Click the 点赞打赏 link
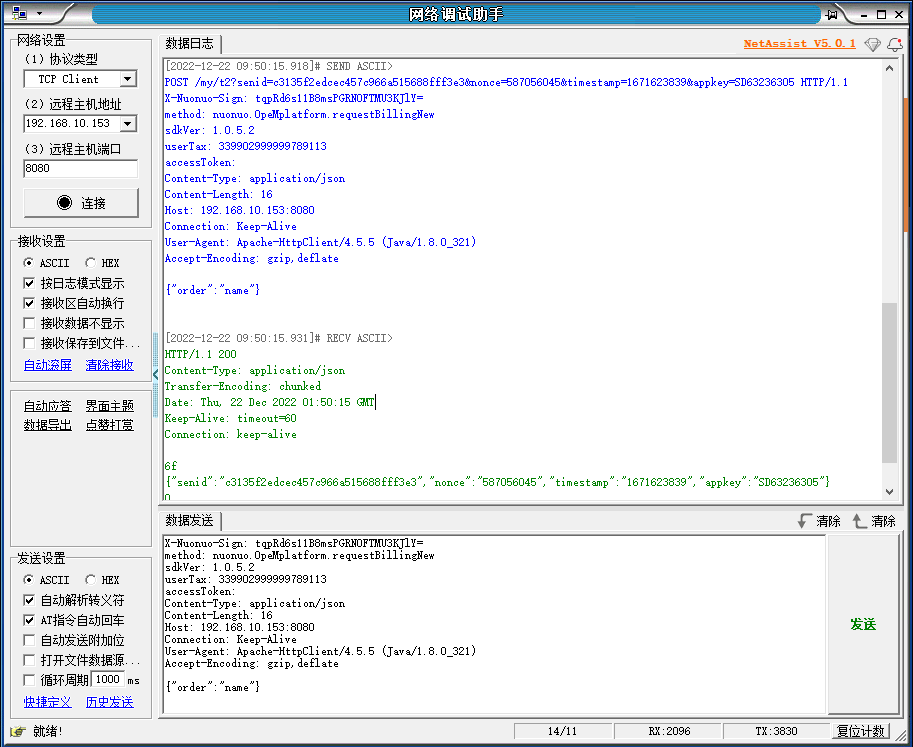 click(x=109, y=425)
